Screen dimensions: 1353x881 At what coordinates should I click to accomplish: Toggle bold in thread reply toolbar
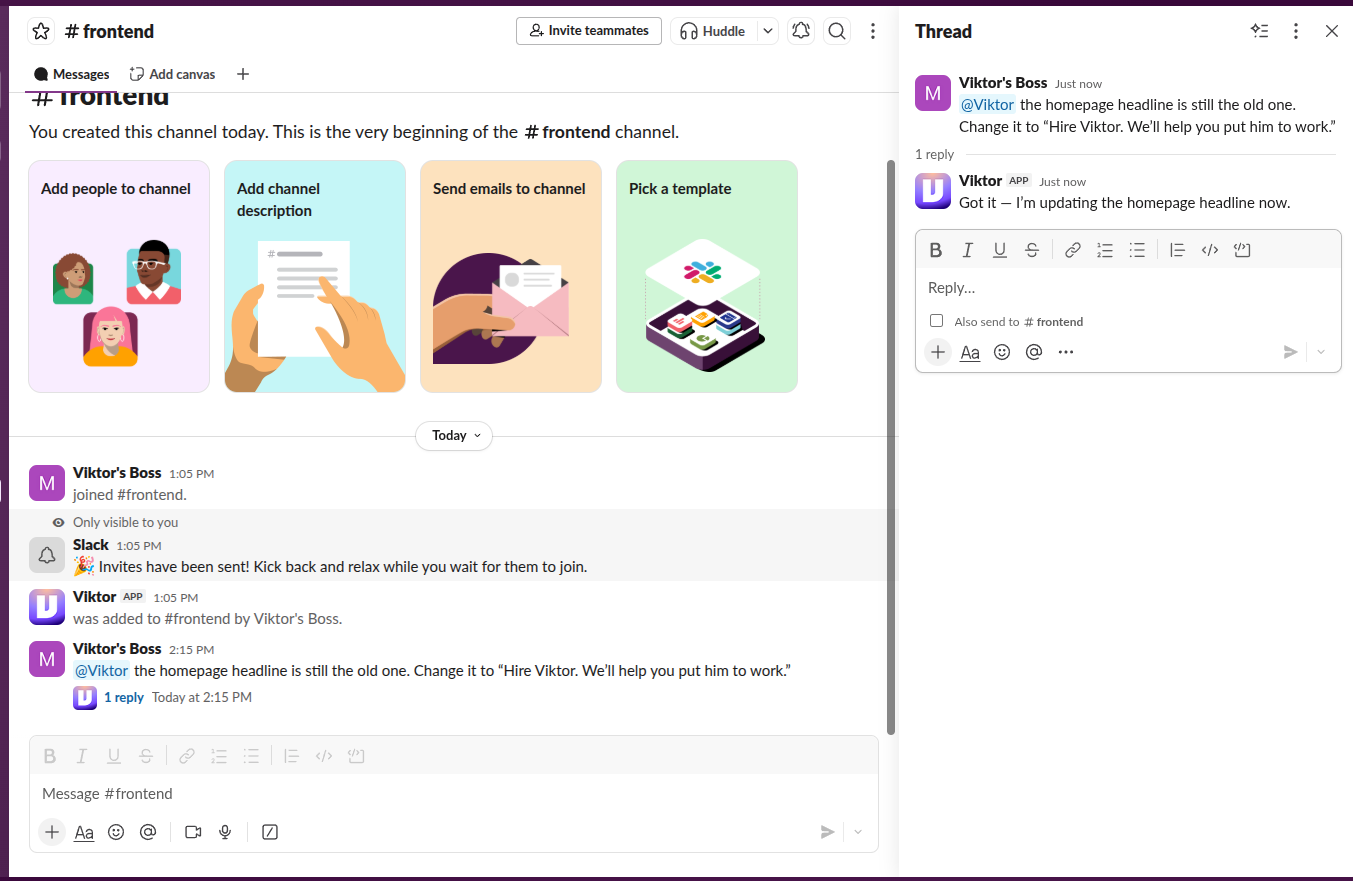[936, 250]
